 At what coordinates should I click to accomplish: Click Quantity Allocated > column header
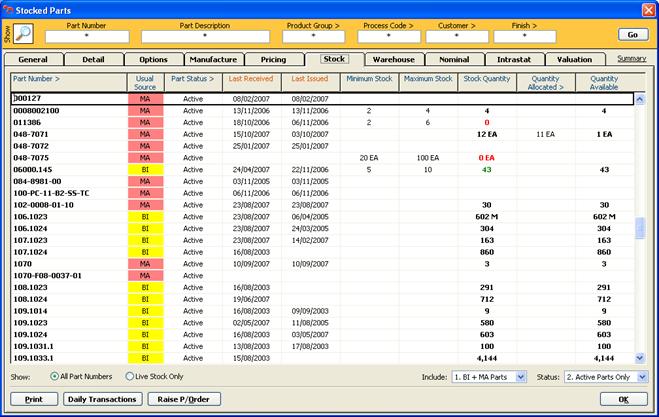(x=545, y=83)
